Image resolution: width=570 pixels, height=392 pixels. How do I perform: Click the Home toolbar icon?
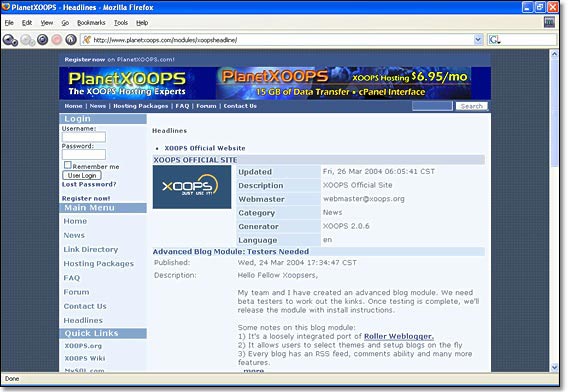pos(71,39)
